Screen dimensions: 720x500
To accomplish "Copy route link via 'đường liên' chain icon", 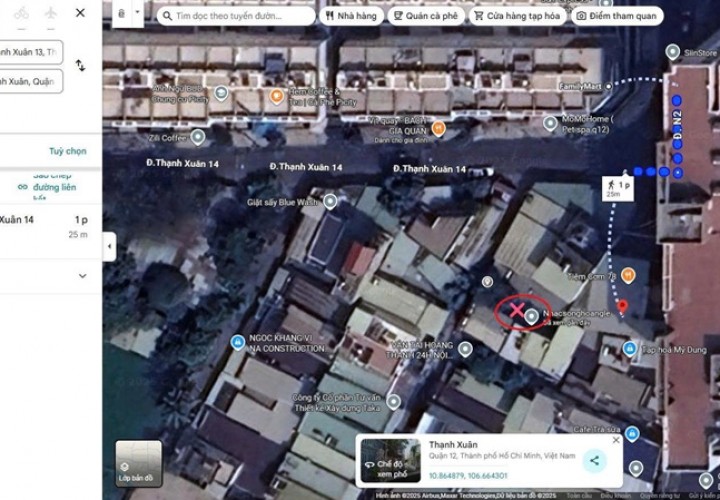I will coord(22,187).
